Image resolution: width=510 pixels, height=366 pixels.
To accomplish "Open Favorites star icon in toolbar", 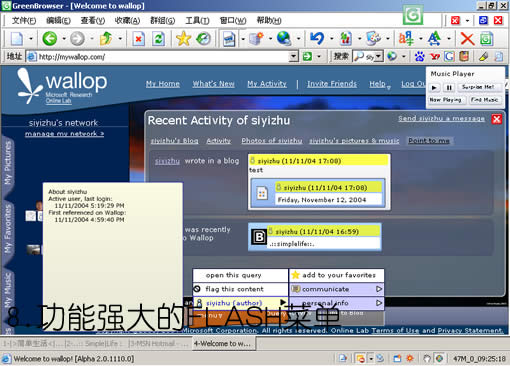I will [x=183, y=39].
